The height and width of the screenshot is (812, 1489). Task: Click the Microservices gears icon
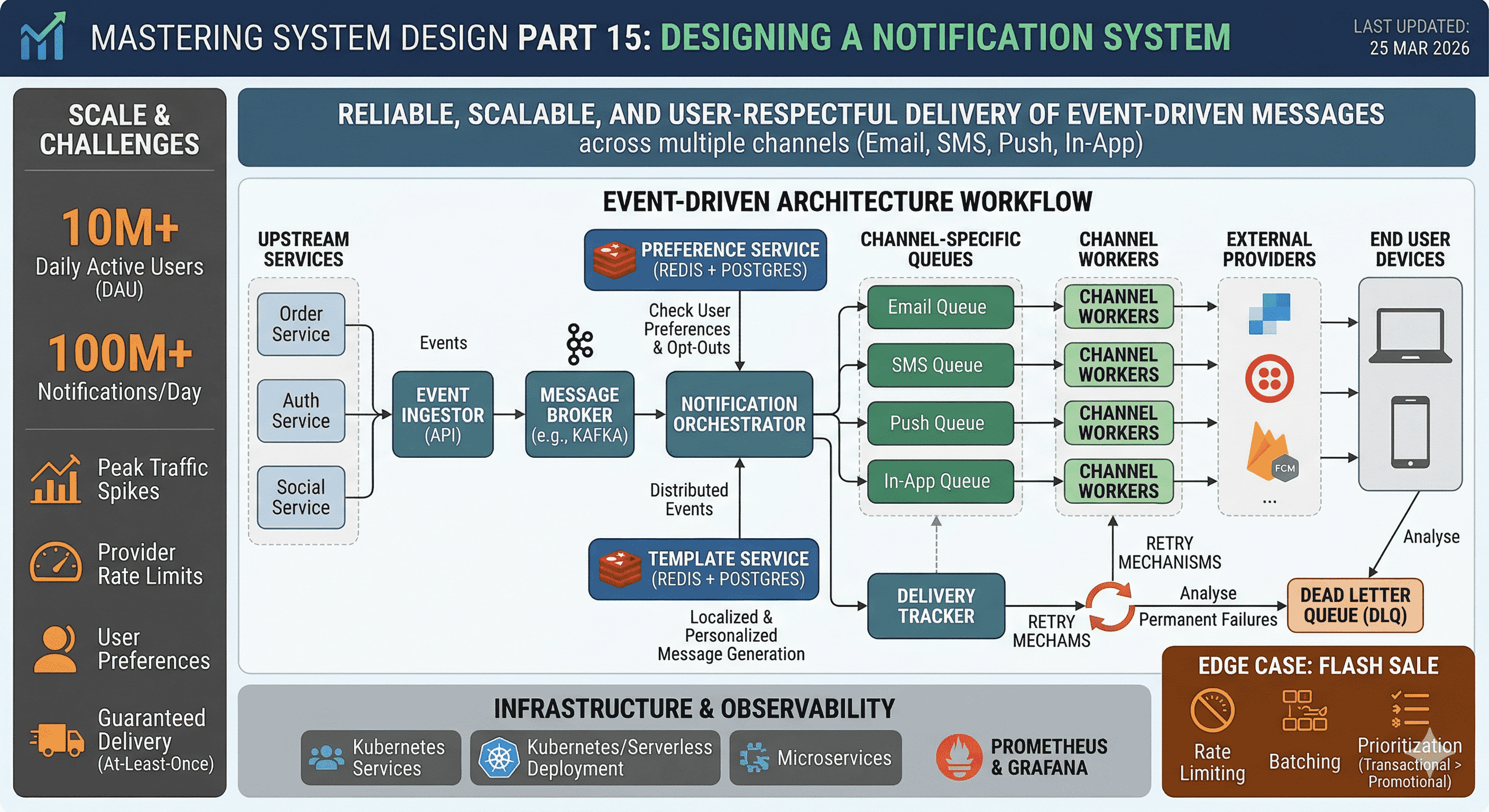[755, 757]
